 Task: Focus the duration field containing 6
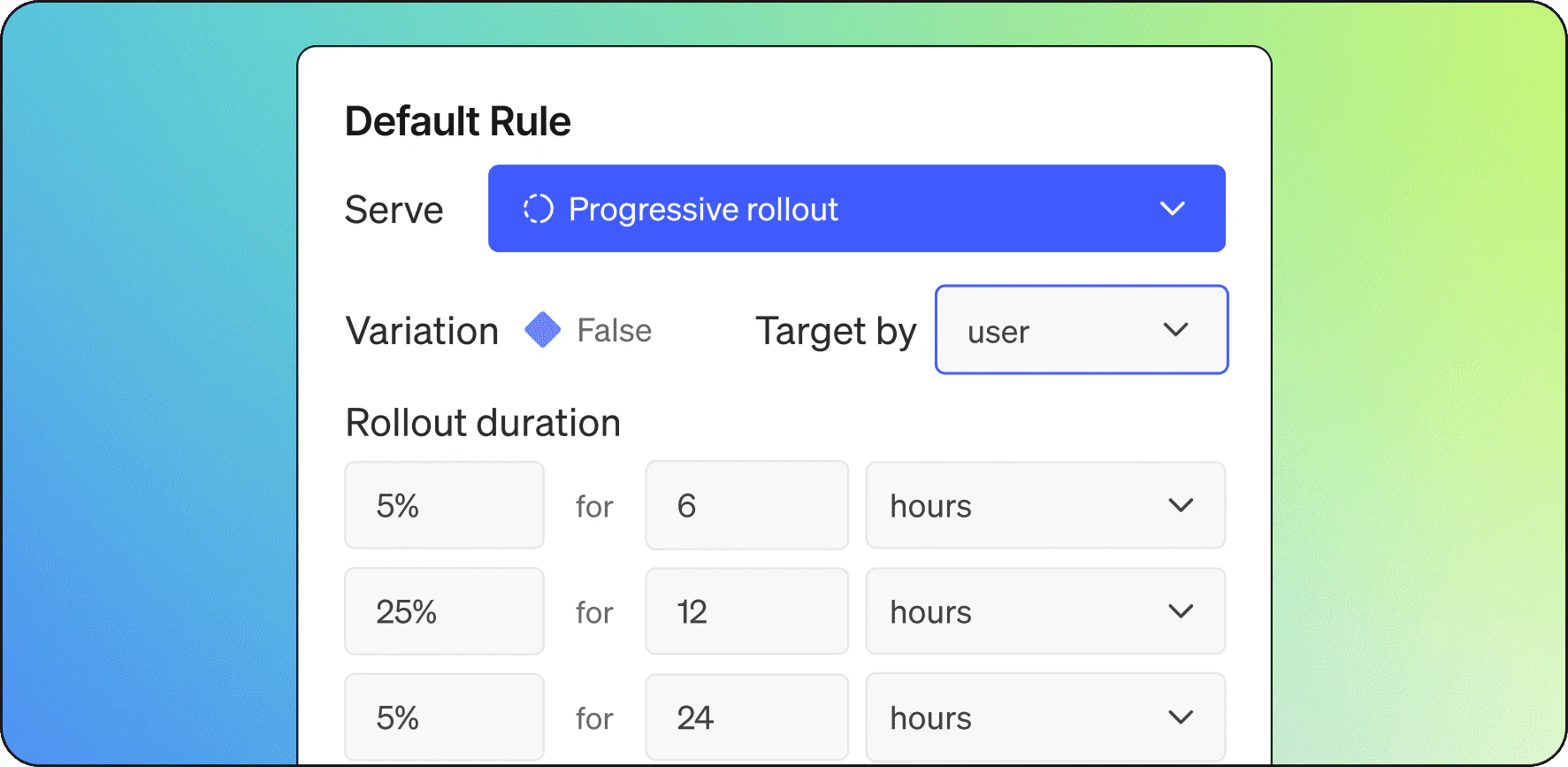coord(746,505)
